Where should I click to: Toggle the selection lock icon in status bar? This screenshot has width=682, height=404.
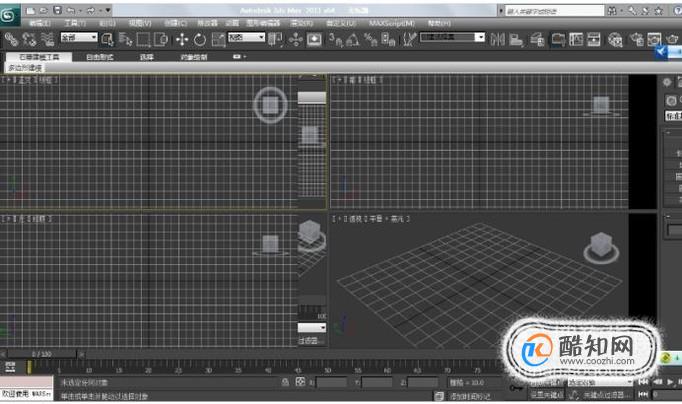coord(285,382)
